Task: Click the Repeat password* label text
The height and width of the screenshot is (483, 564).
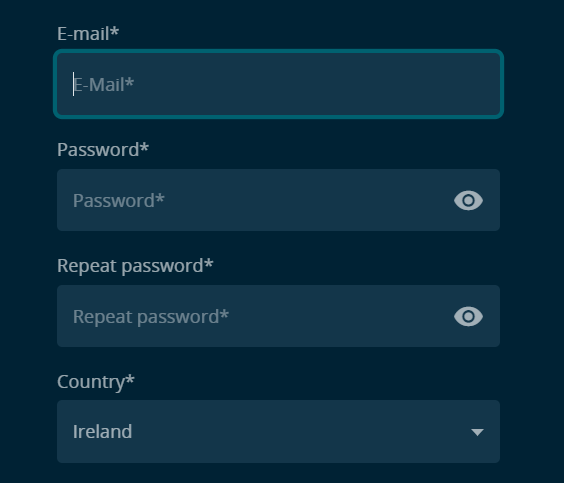Action: point(135,266)
